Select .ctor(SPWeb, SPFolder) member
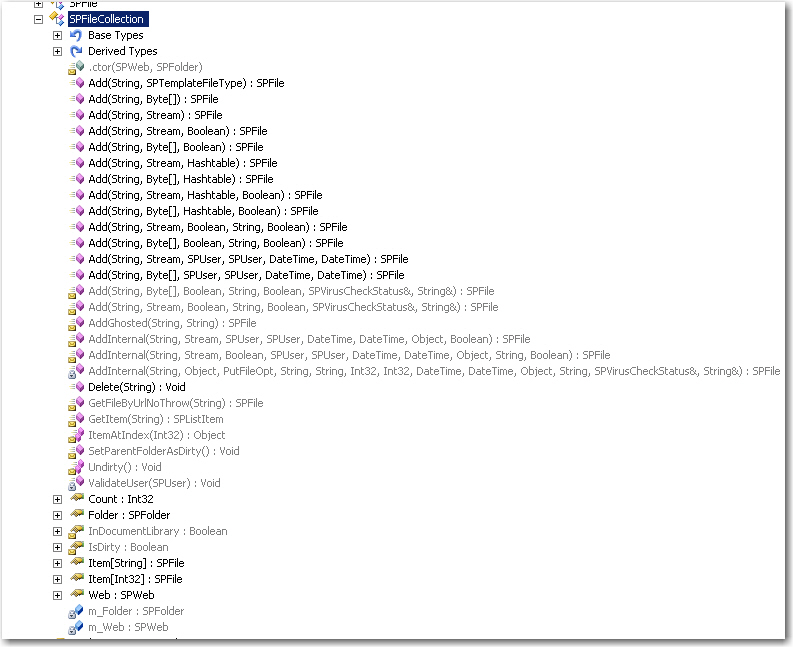 coord(145,67)
